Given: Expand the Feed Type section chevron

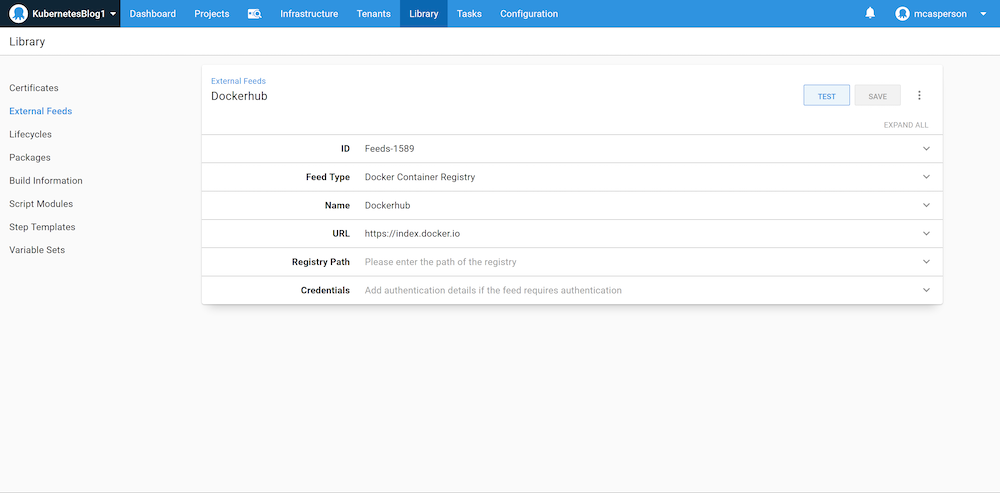Looking at the screenshot, I should coord(926,177).
